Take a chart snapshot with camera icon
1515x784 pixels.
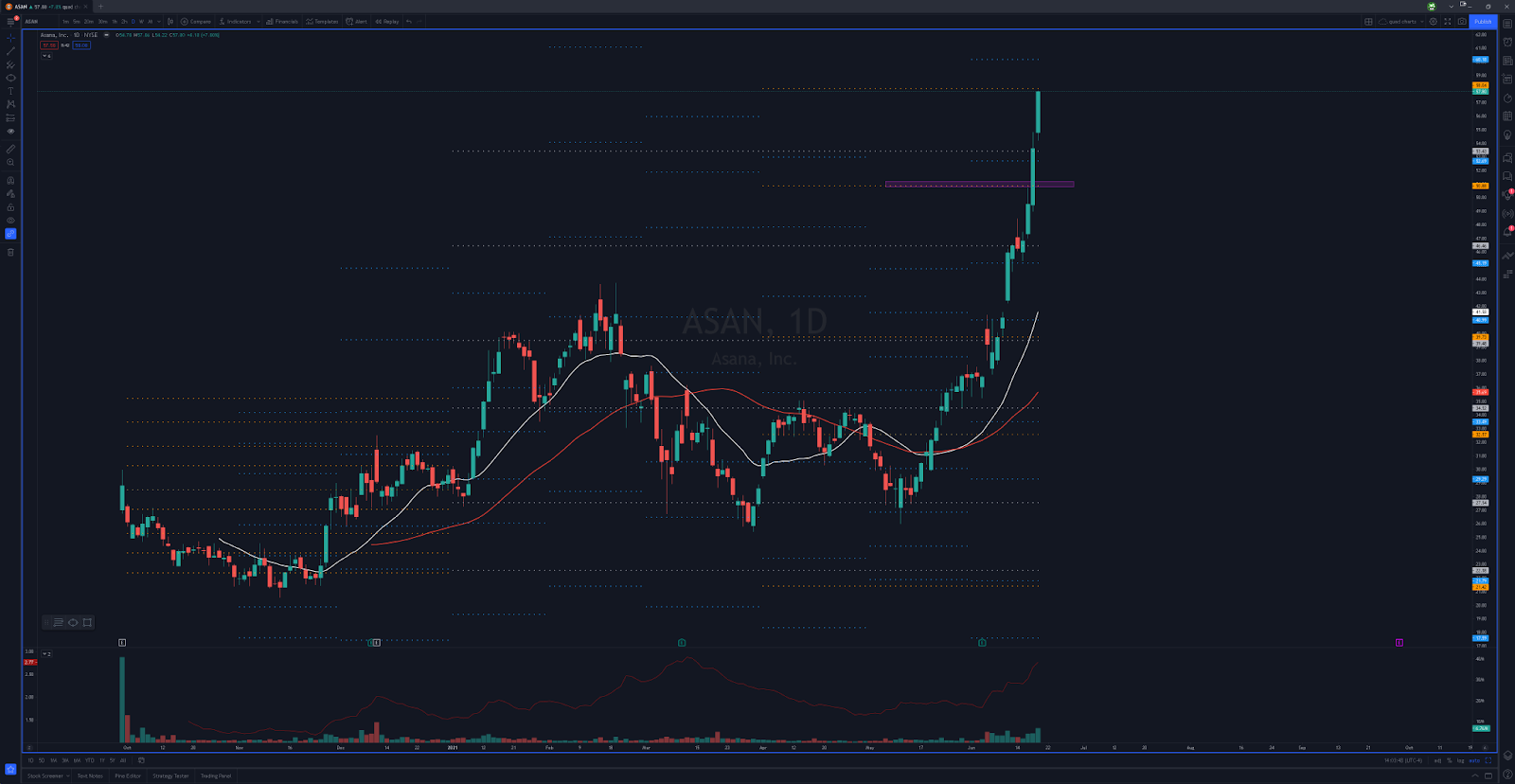(1461, 21)
